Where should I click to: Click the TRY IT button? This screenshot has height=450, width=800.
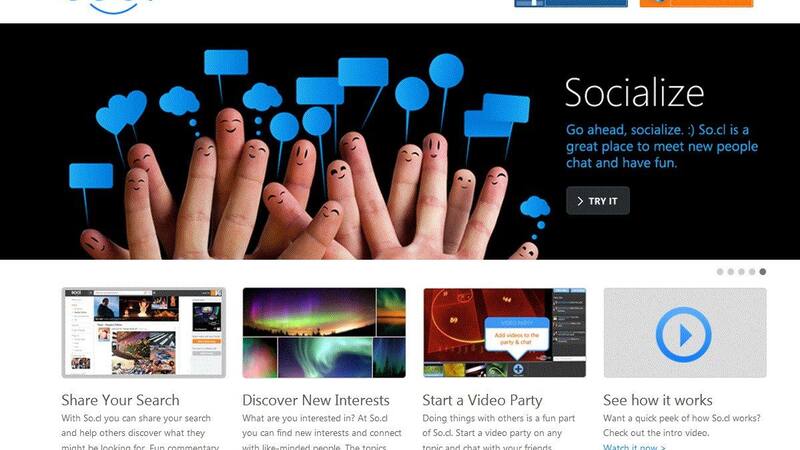coord(598,201)
